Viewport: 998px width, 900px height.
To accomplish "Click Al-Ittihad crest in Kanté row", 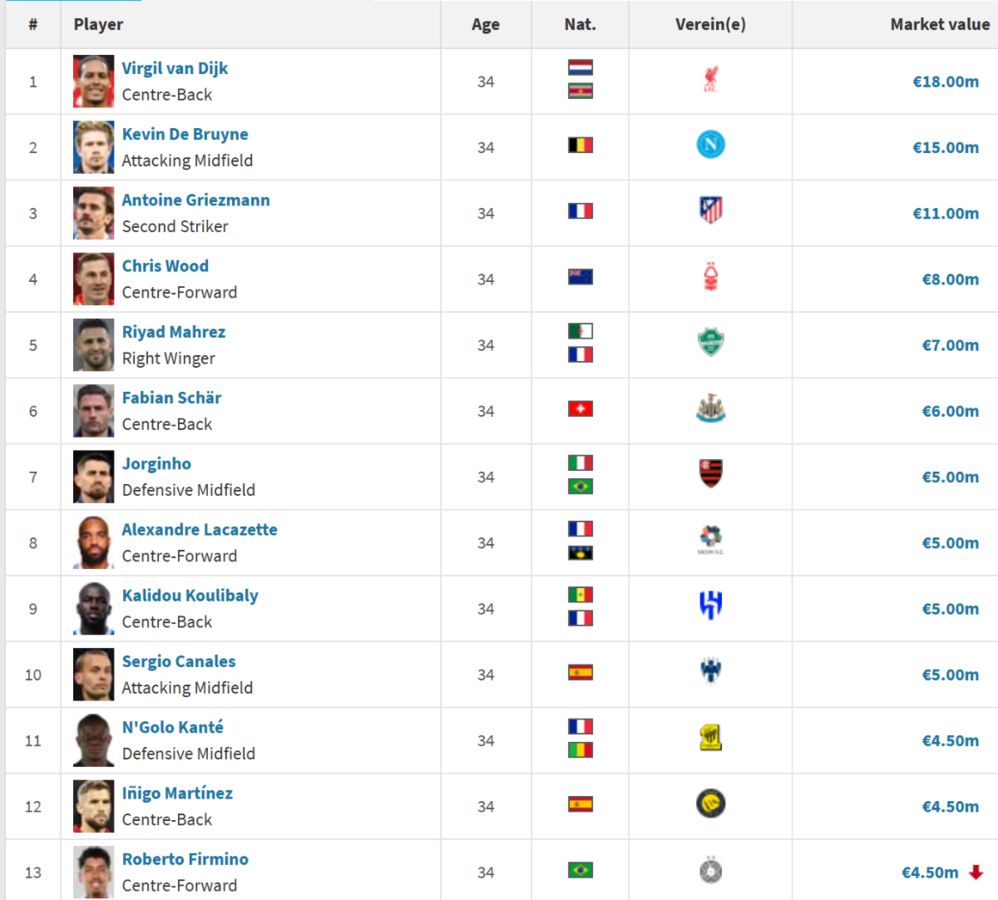I will [710, 739].
